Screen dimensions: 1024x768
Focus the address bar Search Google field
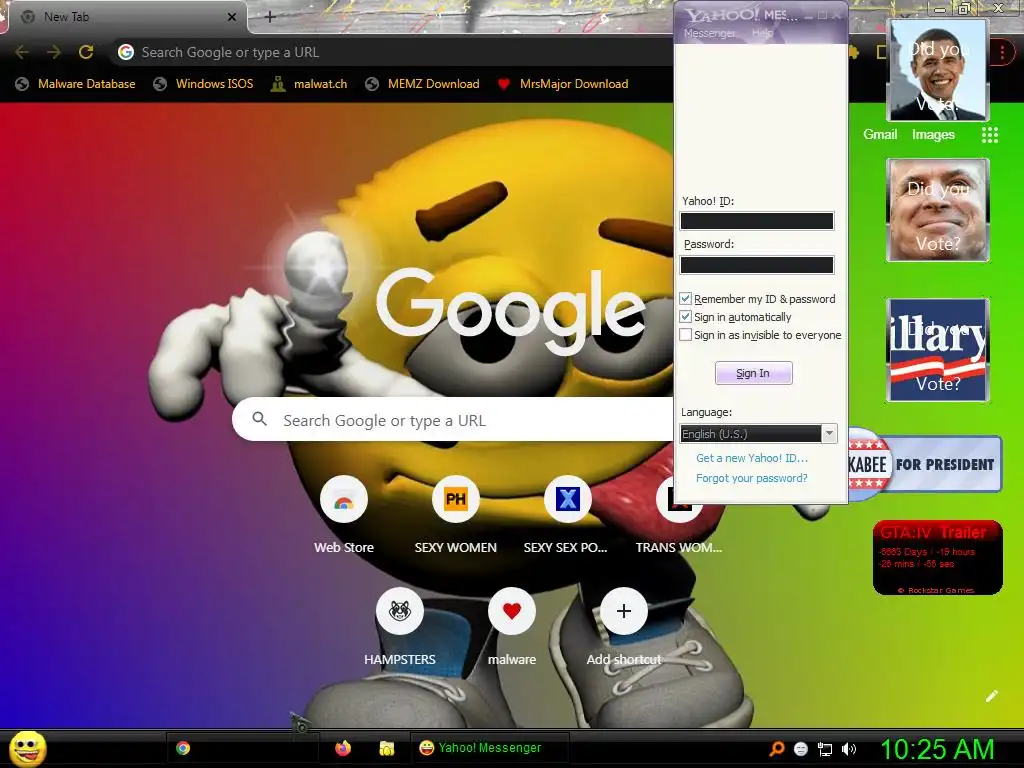pos(392,52)
